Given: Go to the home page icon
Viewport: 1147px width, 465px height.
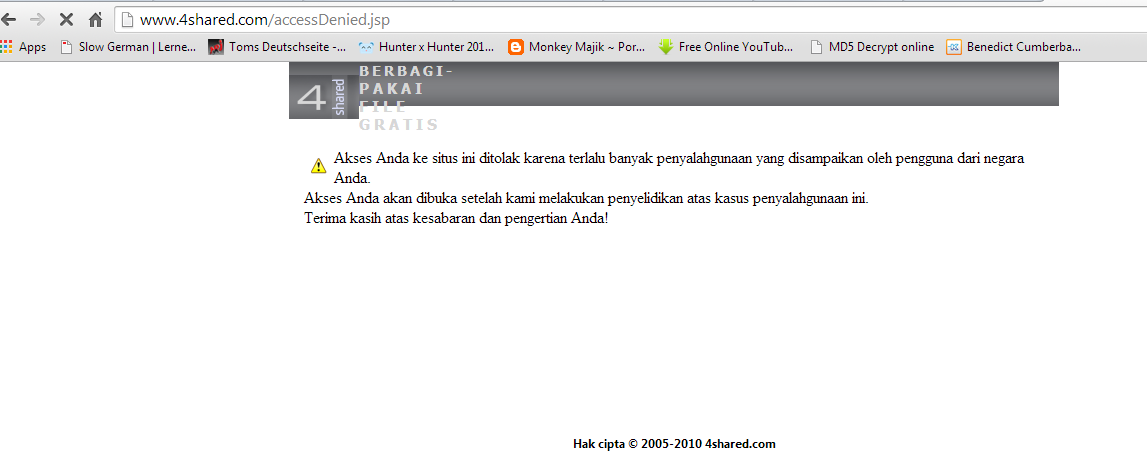Looking at the screenshot, I should [95, 20].
